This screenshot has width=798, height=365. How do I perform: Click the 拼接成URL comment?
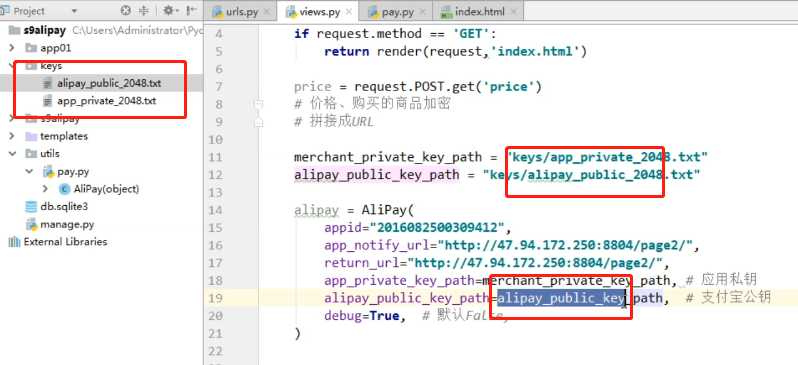334,122
